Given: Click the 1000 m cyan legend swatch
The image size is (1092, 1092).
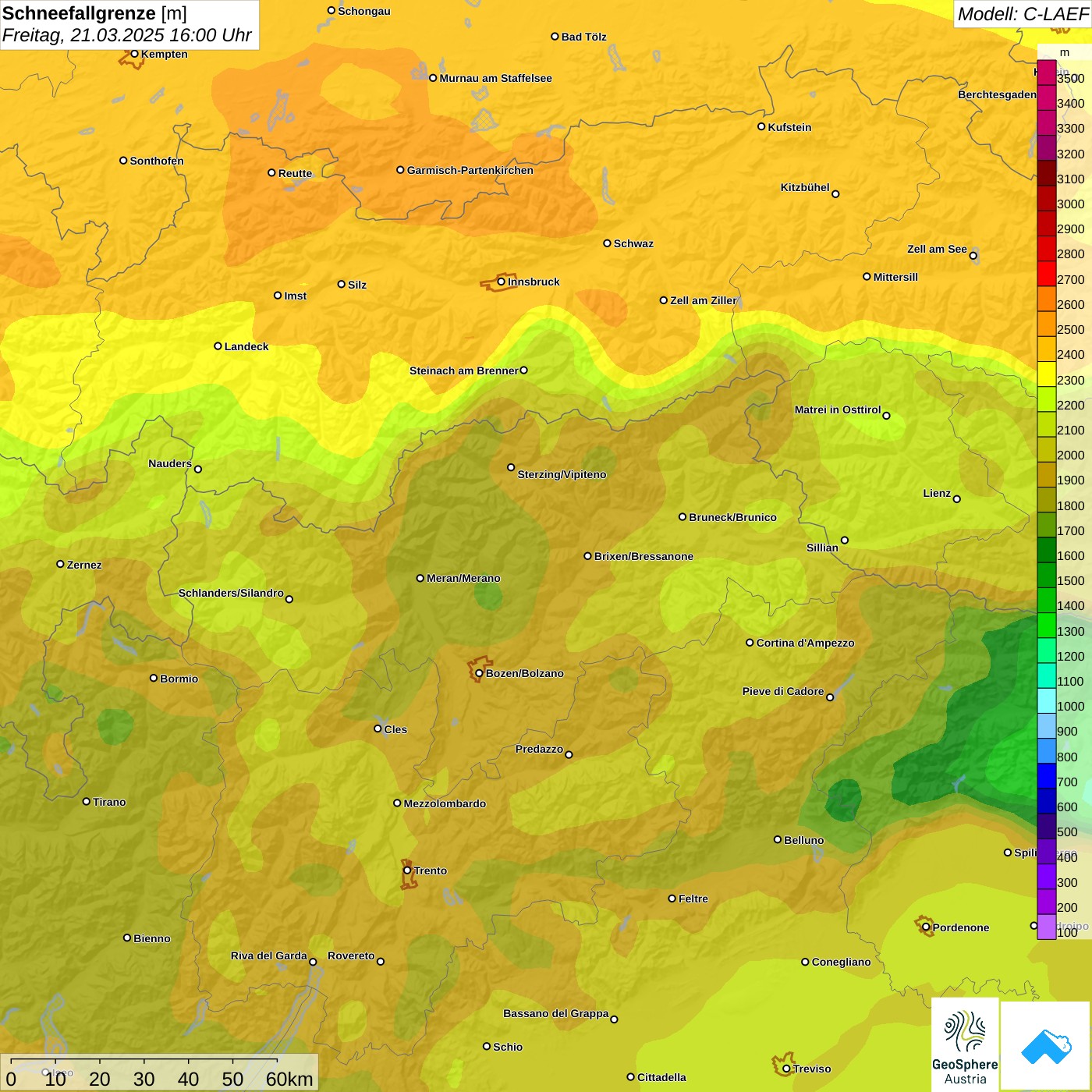Looking at the screenshot, I should click(1046, 700).
